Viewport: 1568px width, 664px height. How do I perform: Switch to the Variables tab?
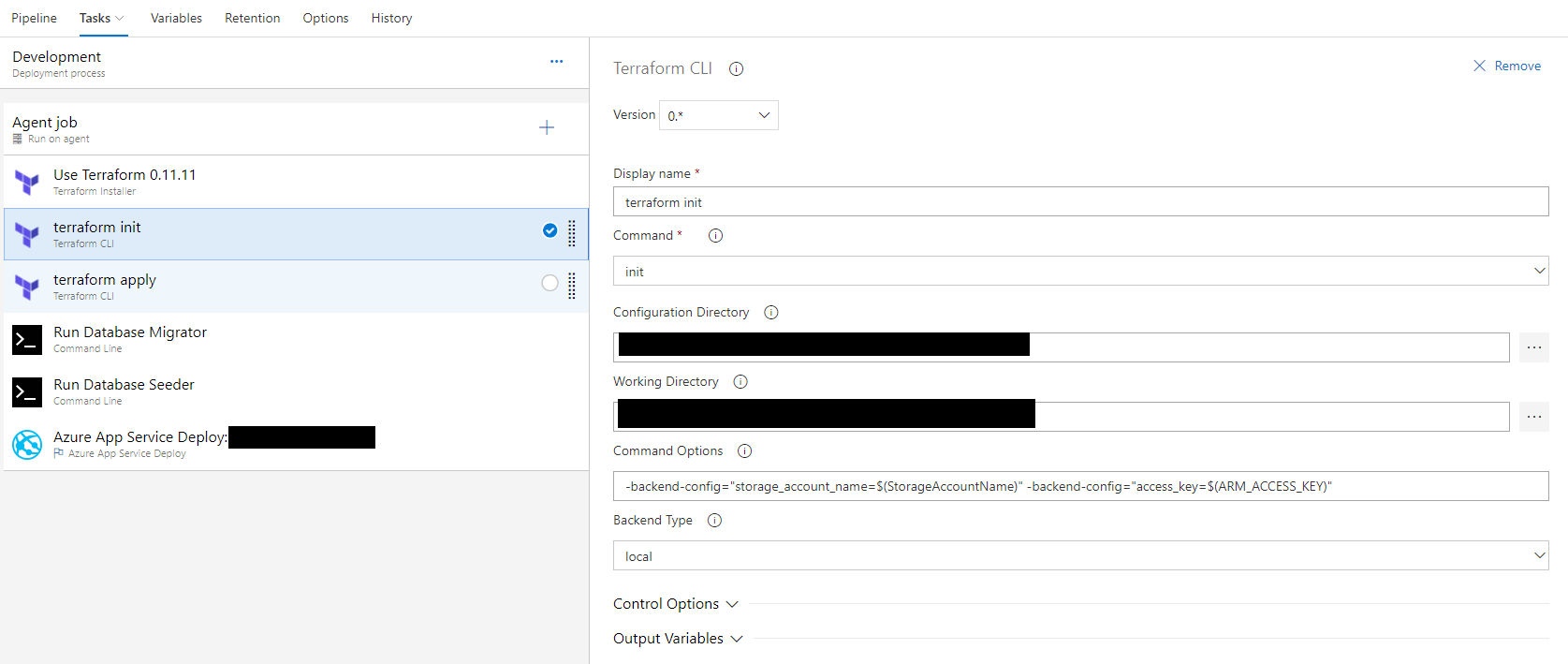(176, 19)
